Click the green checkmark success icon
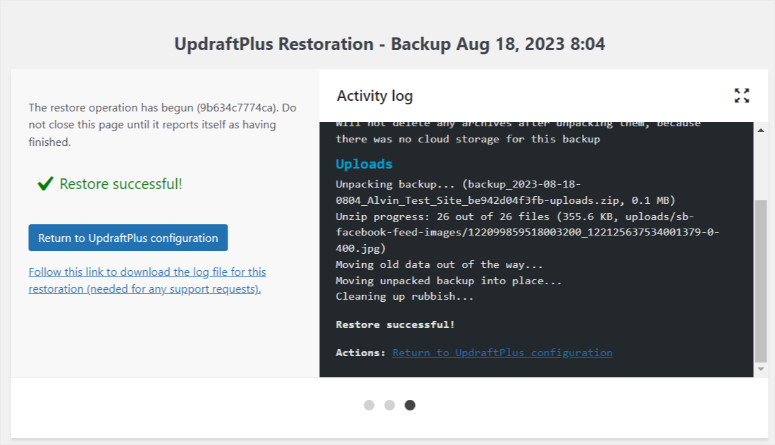The image size is (775, 445). (45, 184)
